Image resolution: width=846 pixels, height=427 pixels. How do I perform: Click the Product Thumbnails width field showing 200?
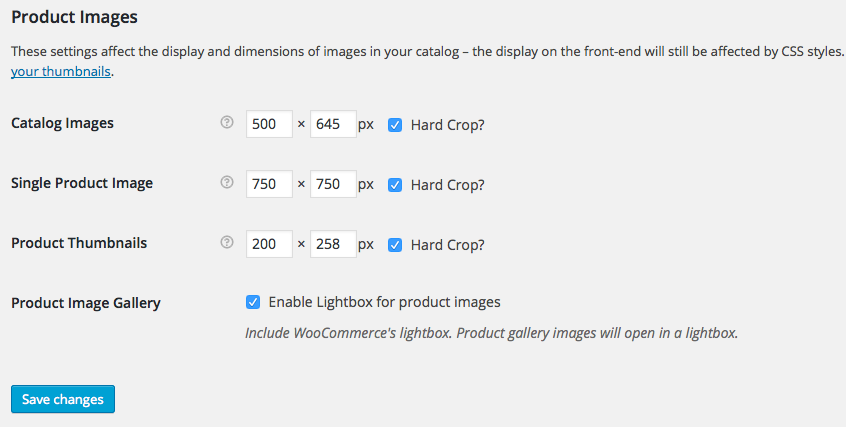click(268, 244)
